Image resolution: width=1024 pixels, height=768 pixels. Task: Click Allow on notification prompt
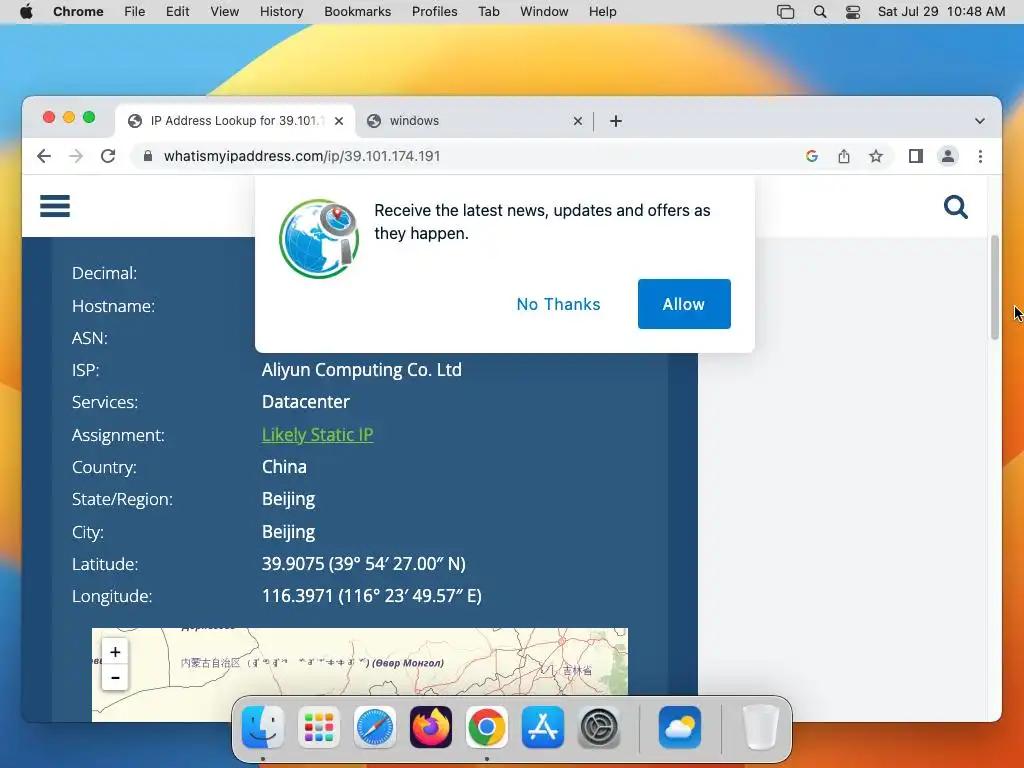point(684,304)
